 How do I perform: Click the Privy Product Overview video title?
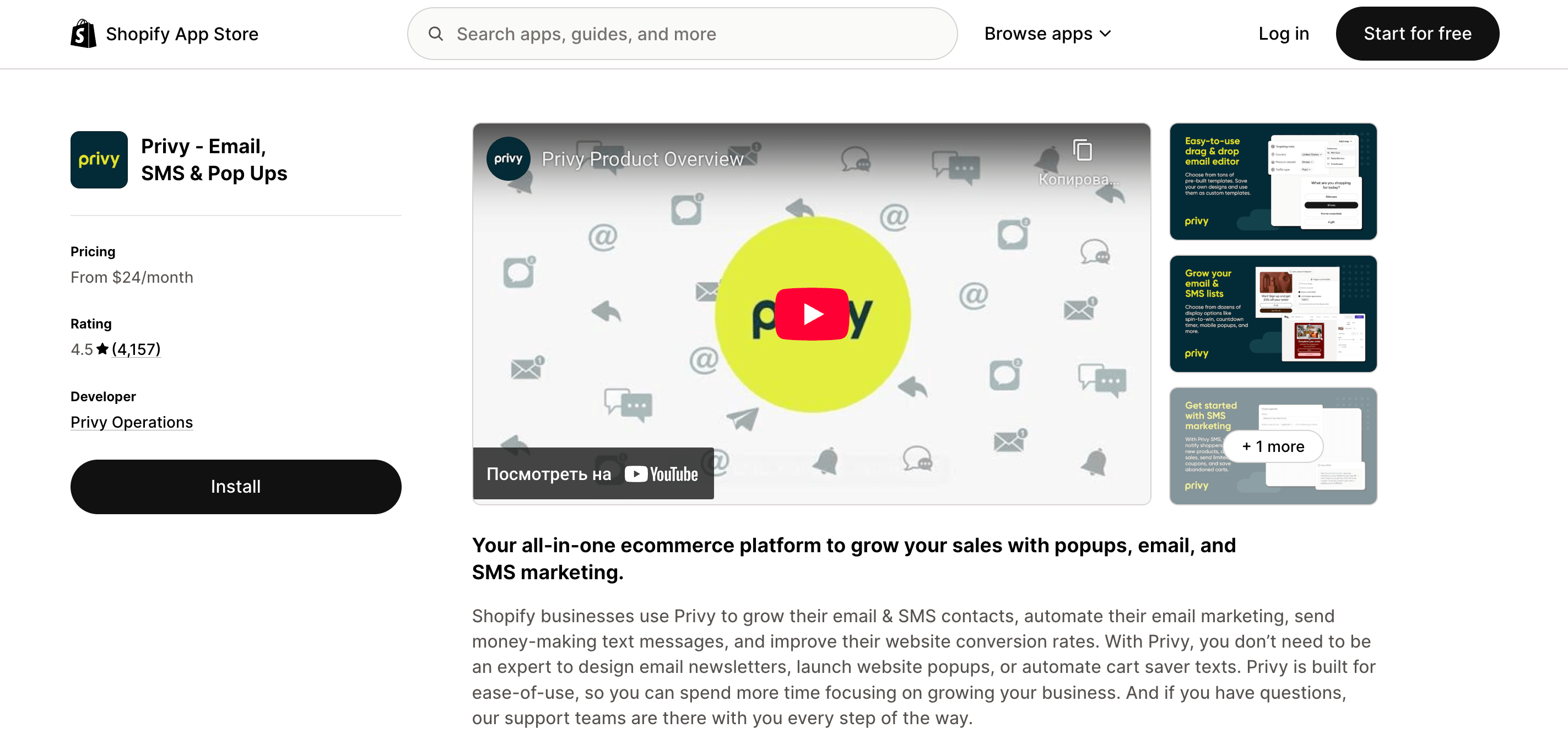point(642,159)
